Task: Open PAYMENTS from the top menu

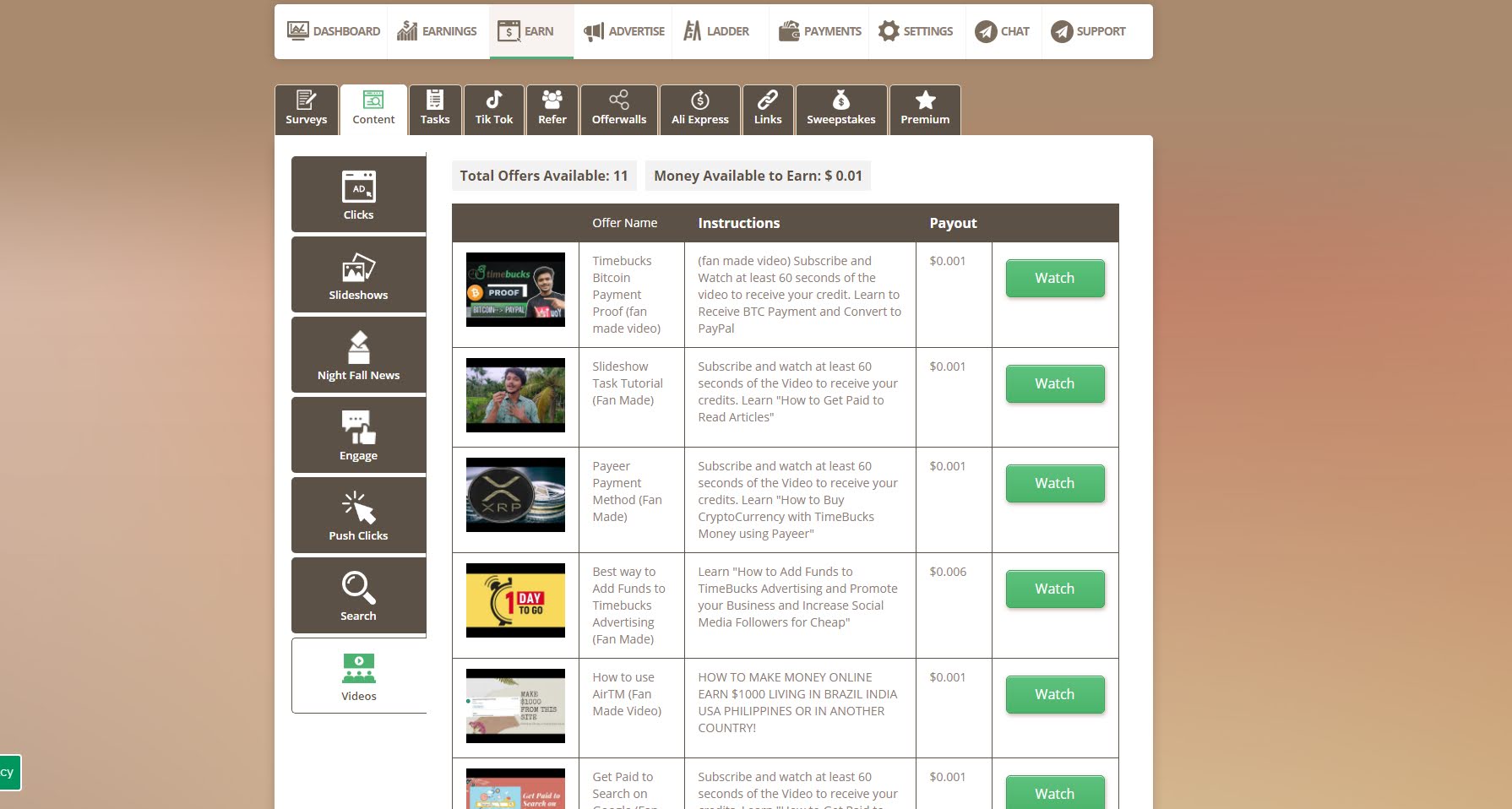Action: click(x=819, y=31)
